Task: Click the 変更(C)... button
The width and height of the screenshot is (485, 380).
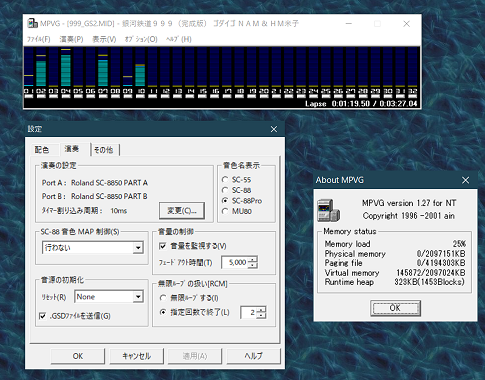Action: click(x=182, y=211)
